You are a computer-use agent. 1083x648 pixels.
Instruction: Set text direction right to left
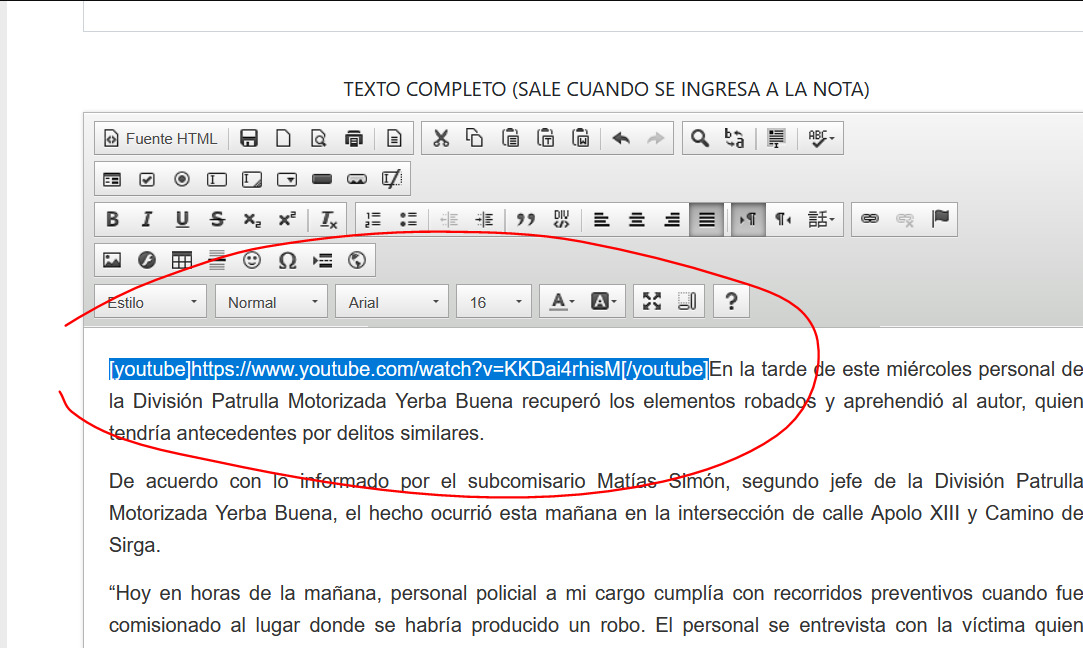(x=783, y=220)
